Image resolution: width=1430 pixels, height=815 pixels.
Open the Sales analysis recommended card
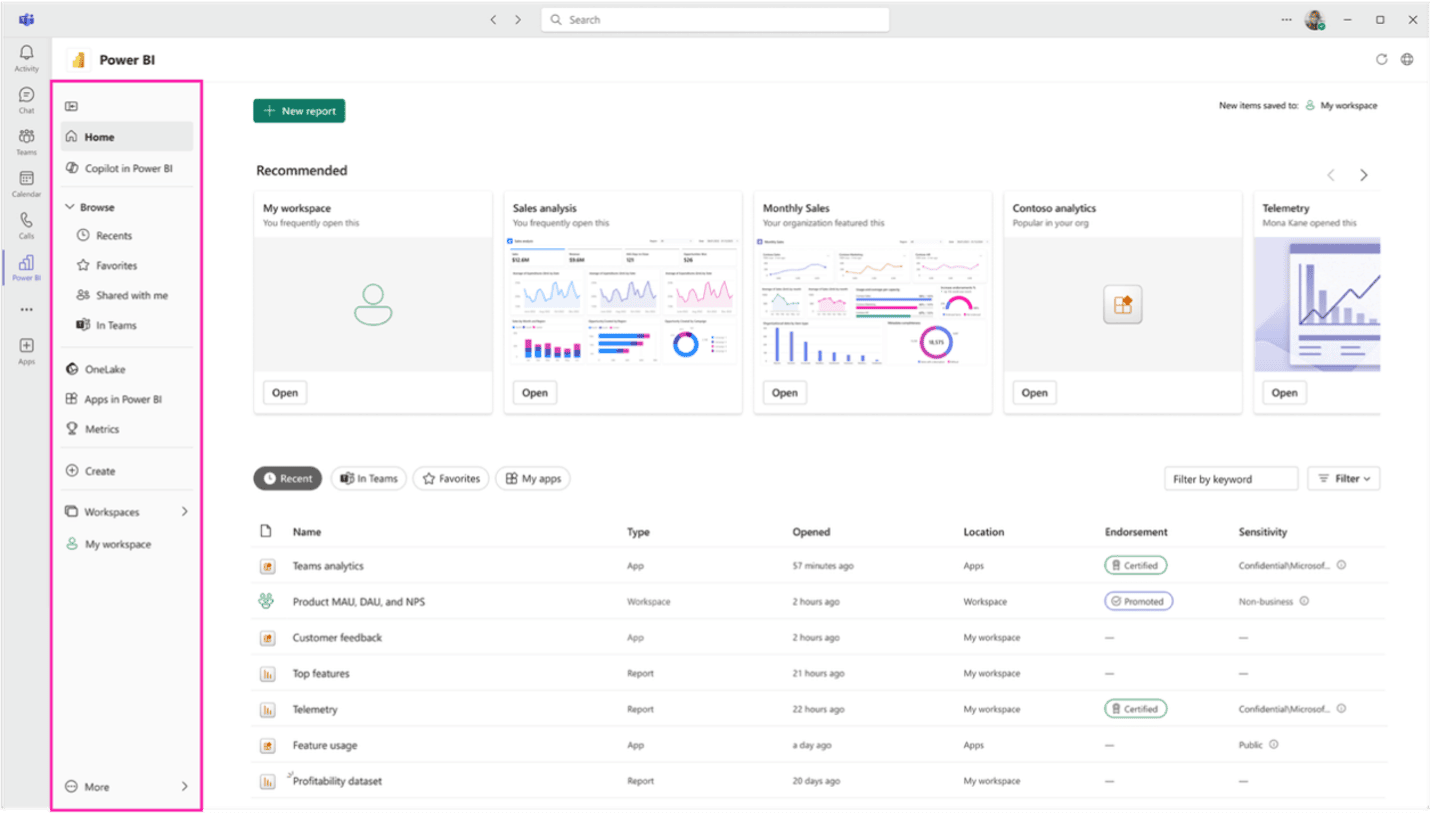(x=535, y=393)
